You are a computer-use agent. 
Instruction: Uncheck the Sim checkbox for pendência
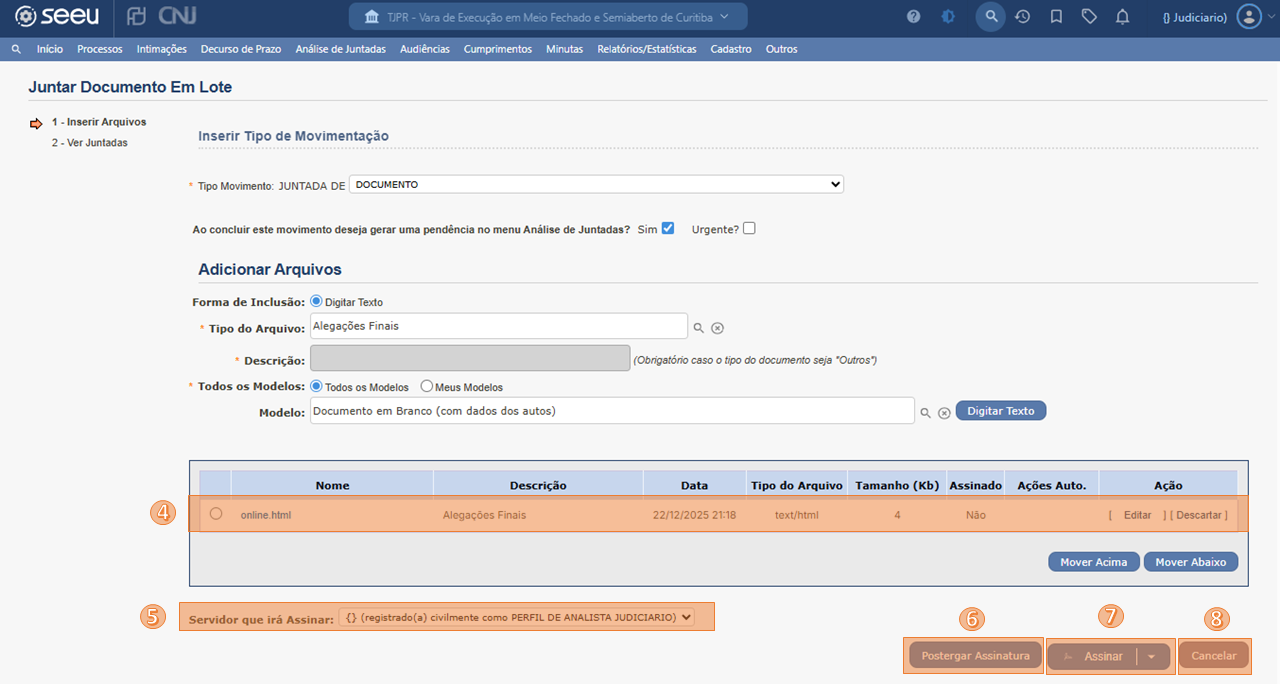[668, 228]
